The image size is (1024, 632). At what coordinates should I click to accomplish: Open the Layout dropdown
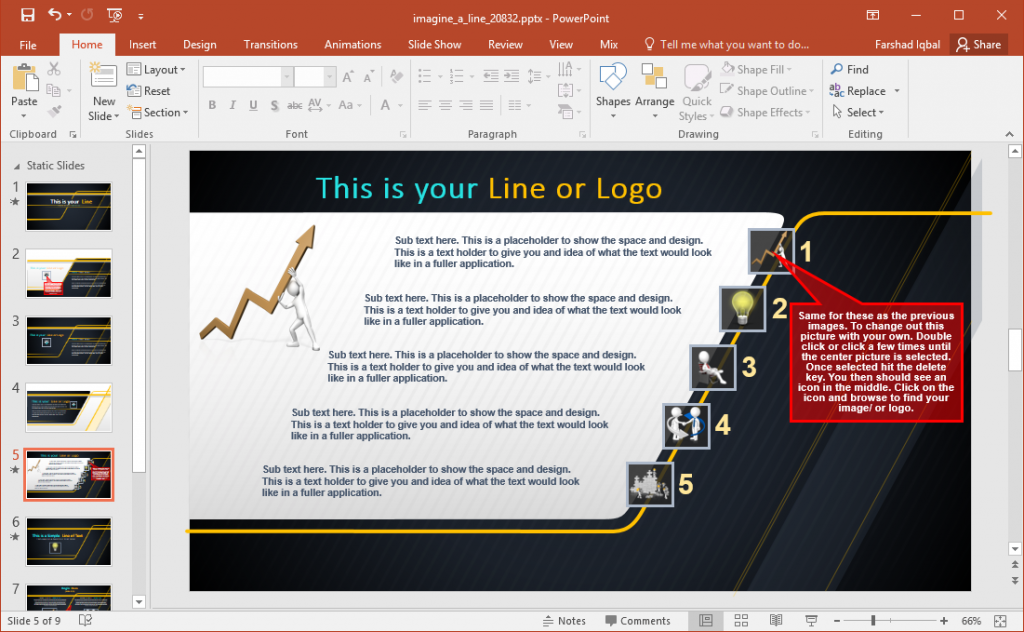pos(158,69)
